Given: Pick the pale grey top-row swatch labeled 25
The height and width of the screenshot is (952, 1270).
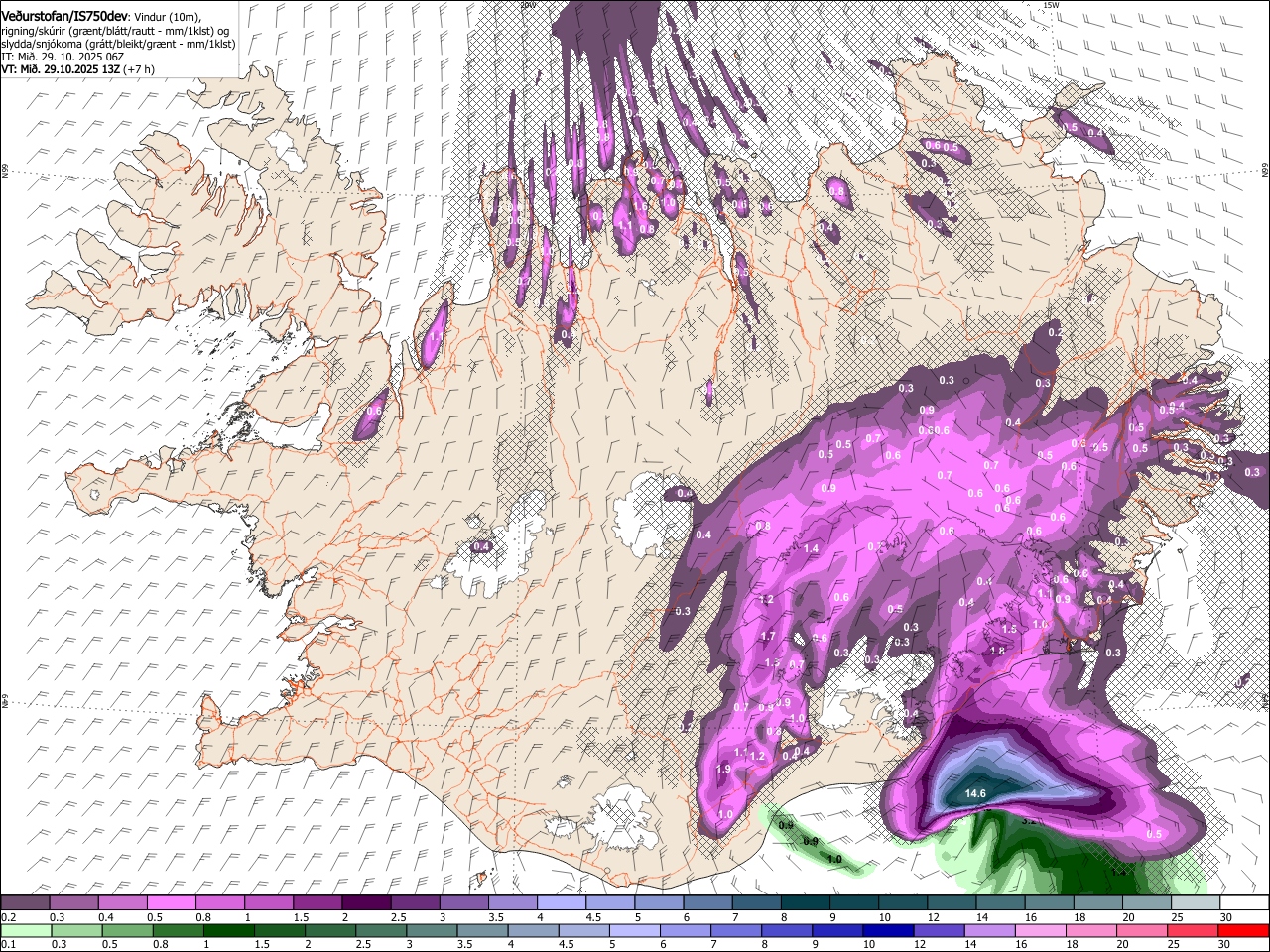Looking at the screenshot, I should pos(1197,903).
